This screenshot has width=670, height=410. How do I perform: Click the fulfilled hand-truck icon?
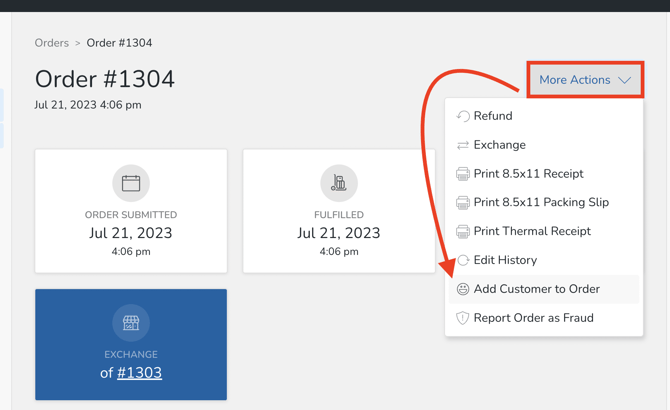point(339,183)
